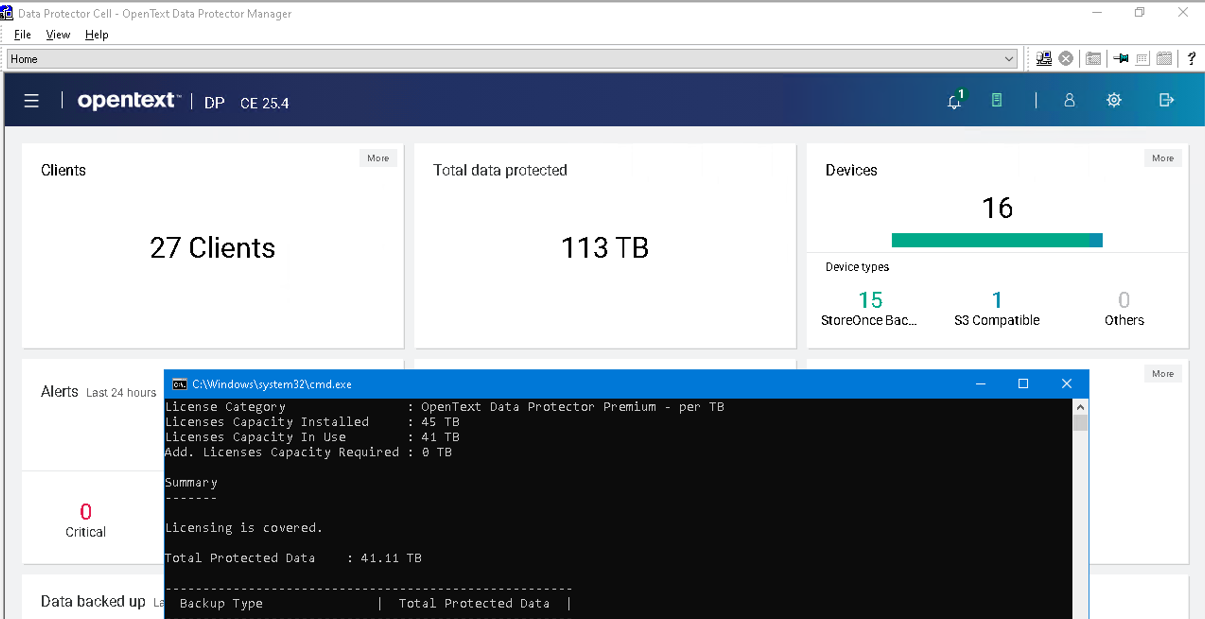Click More button beside the cmd window
This screenshot has width=1205, height=619.
(x=1163, y=374)
